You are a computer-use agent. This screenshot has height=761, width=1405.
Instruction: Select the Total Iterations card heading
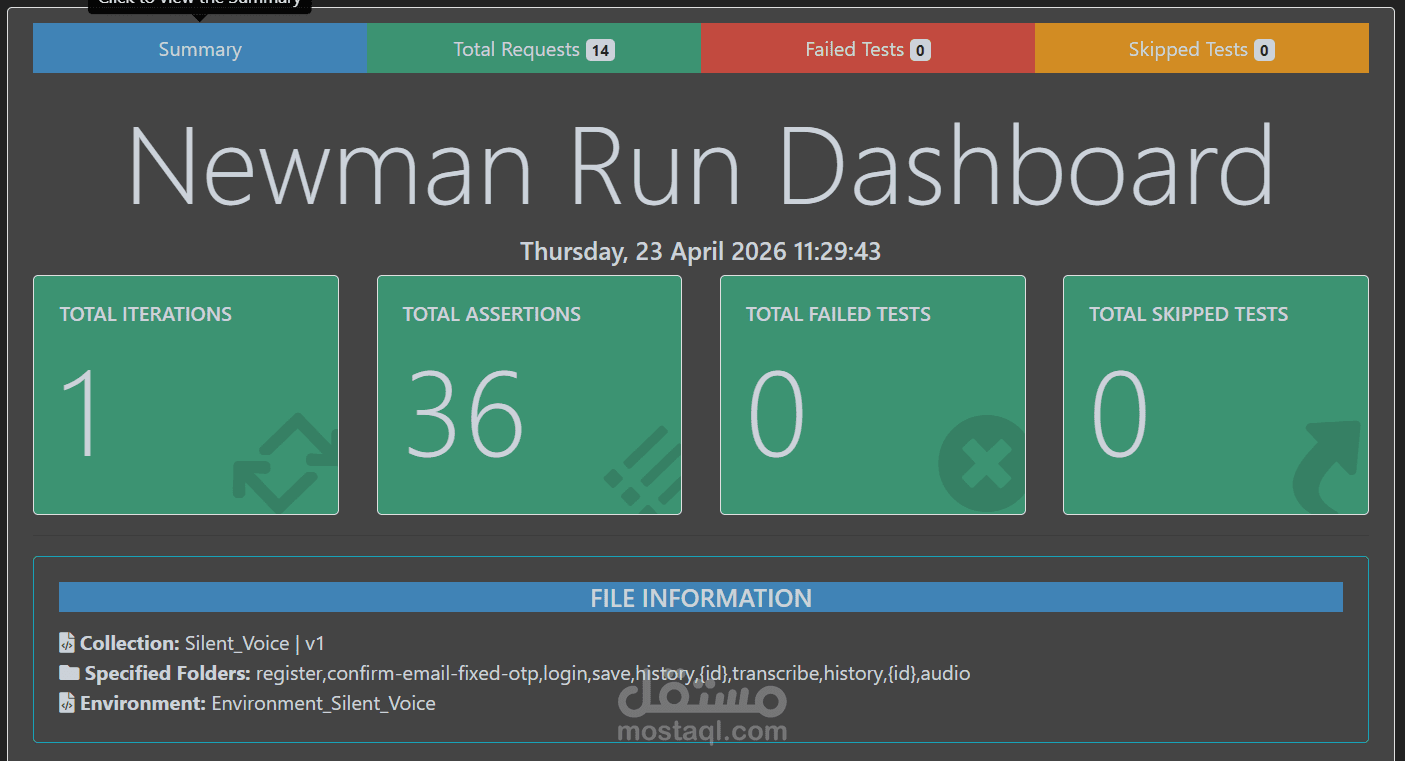tap(146, 314)
